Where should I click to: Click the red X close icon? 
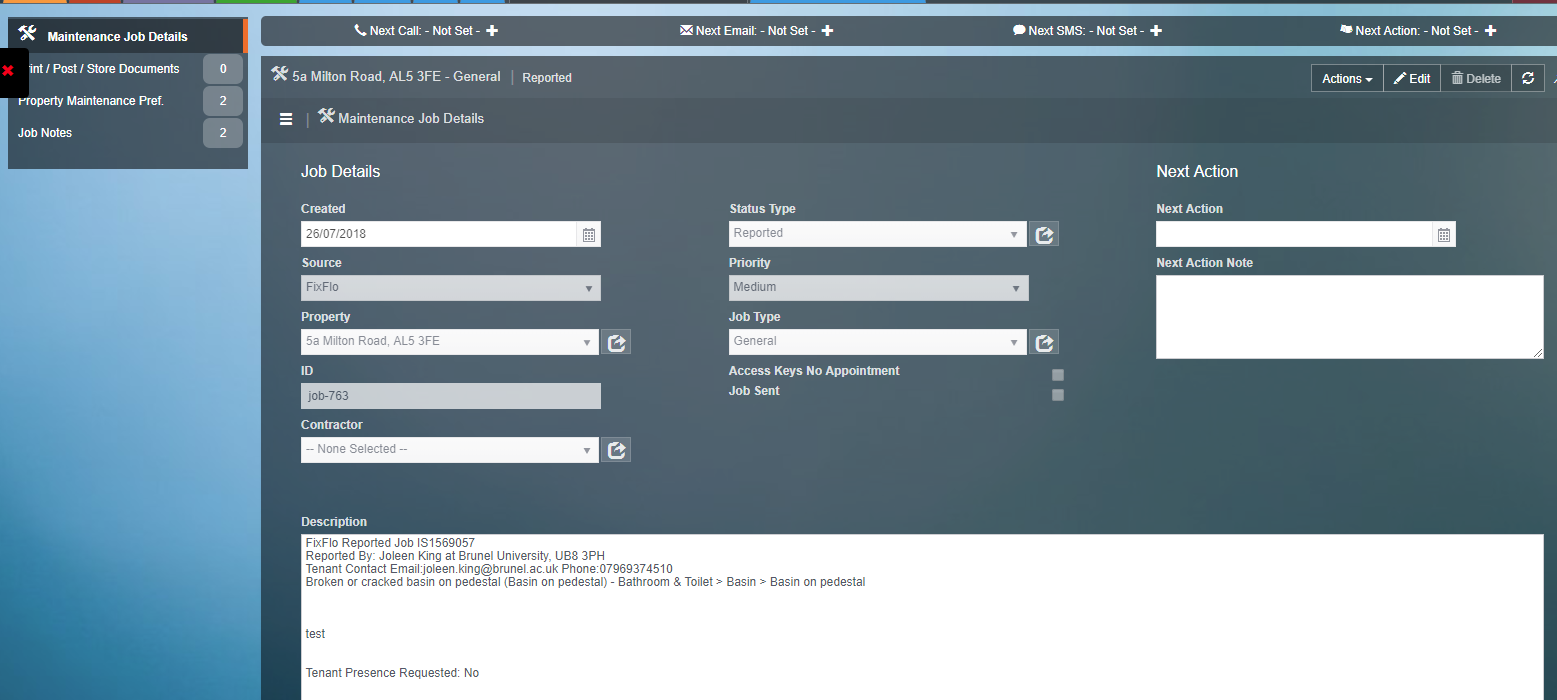point(8,71)
